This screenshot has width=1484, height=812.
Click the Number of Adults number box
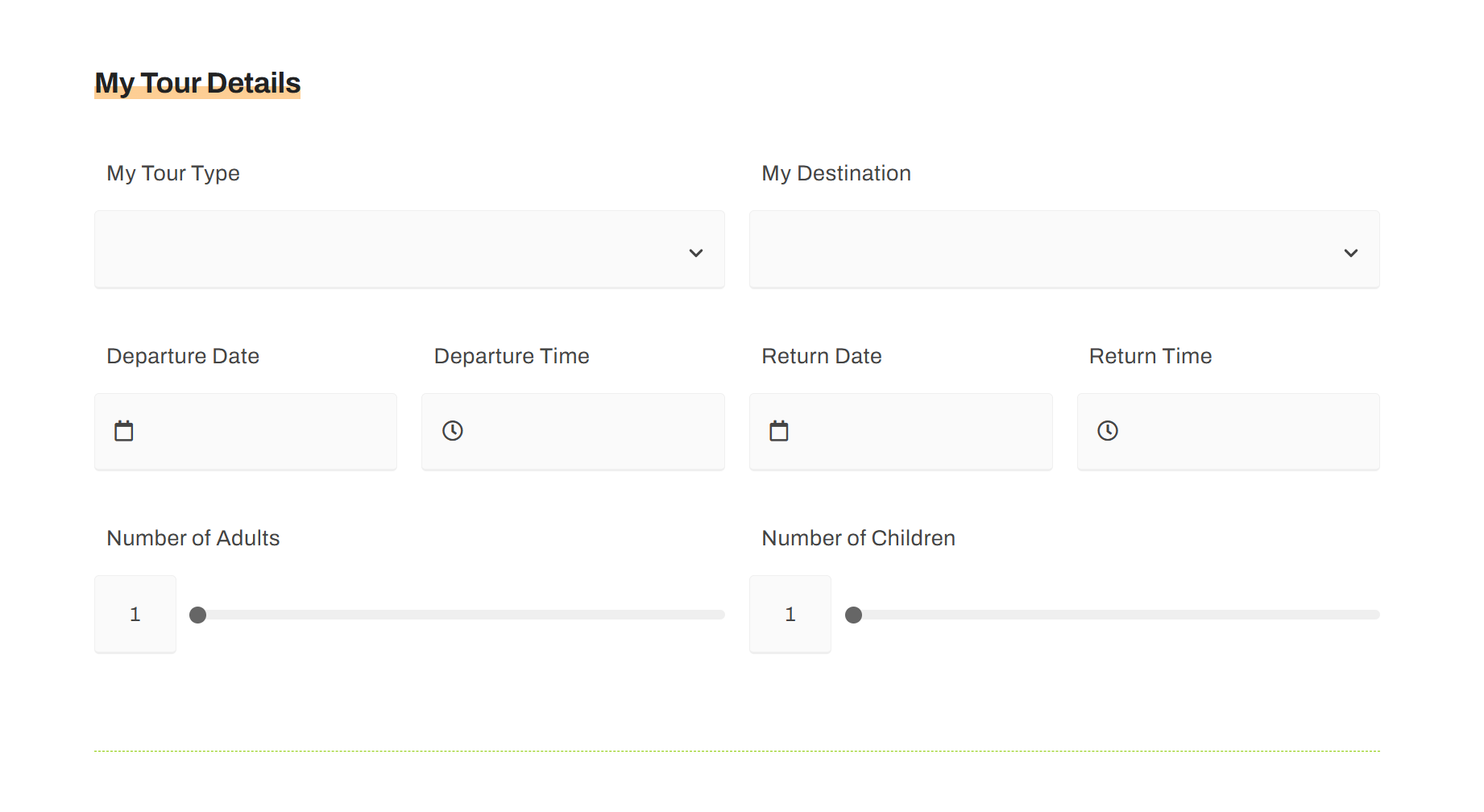click(x=135, y=615)
